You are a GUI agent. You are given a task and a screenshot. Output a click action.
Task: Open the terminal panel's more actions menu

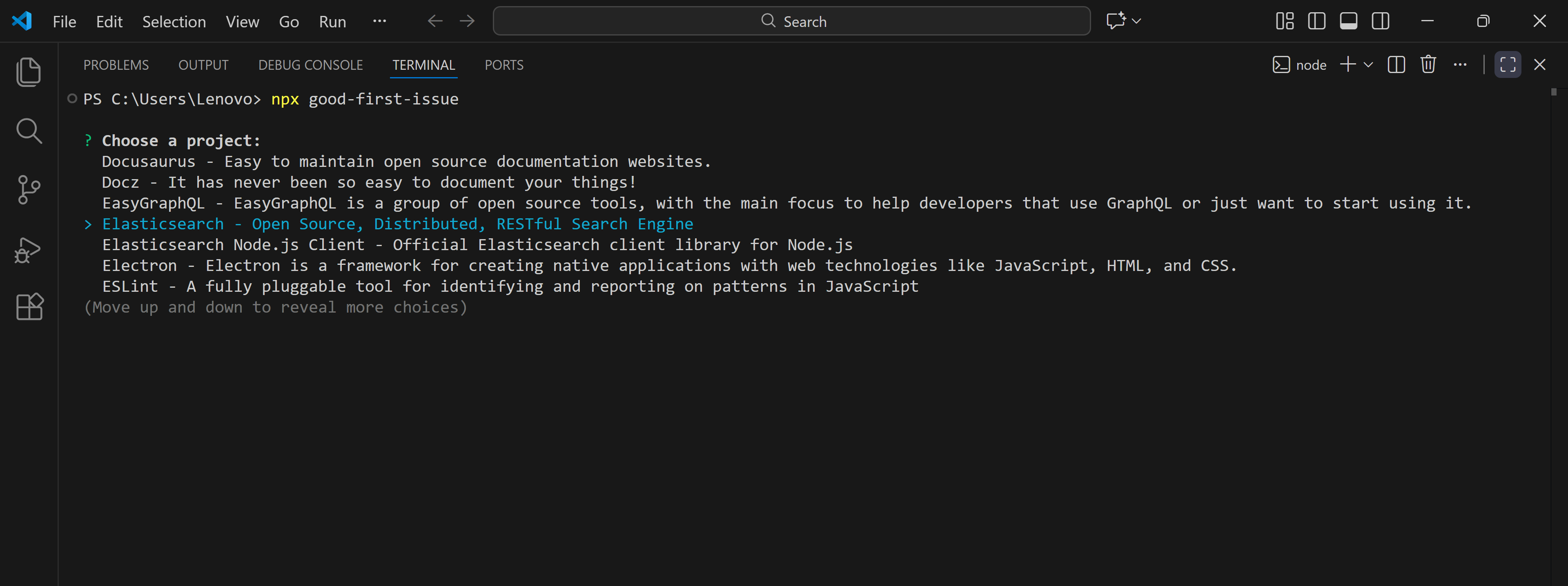click(x=1461, y=64)
